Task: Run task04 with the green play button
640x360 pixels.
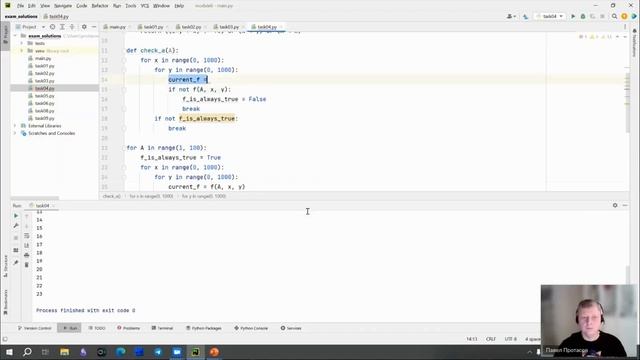Action: 573,16
